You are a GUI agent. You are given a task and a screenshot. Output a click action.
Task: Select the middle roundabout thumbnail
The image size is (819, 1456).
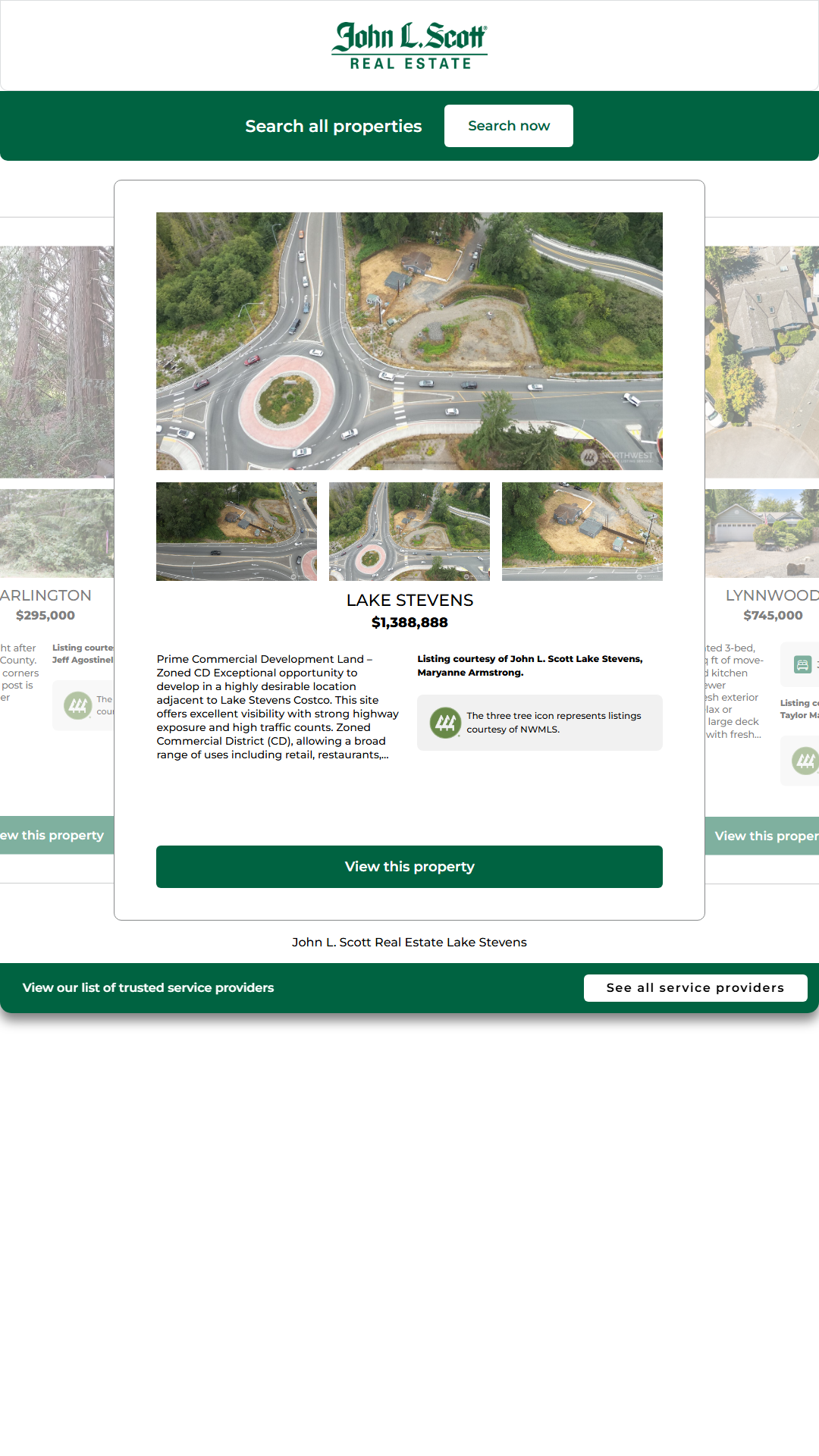point(409,532)
